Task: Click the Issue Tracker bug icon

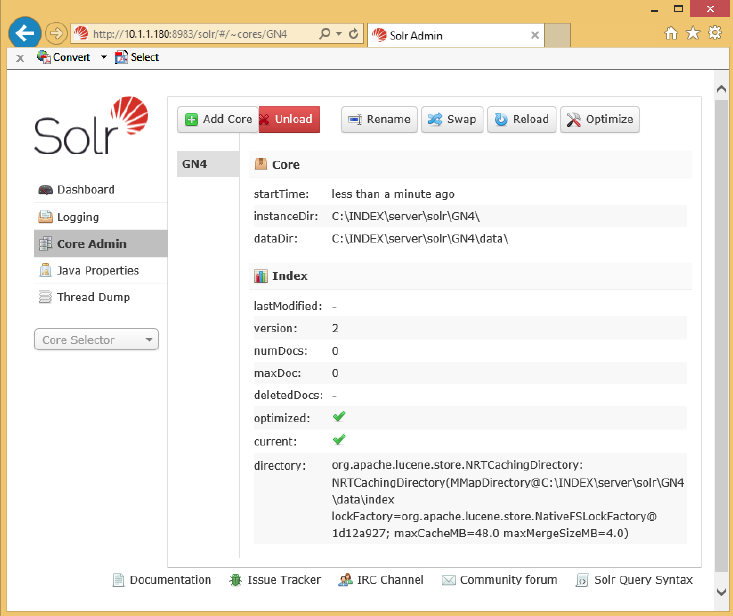Action: pyautogui.click(x=235, y=580)
